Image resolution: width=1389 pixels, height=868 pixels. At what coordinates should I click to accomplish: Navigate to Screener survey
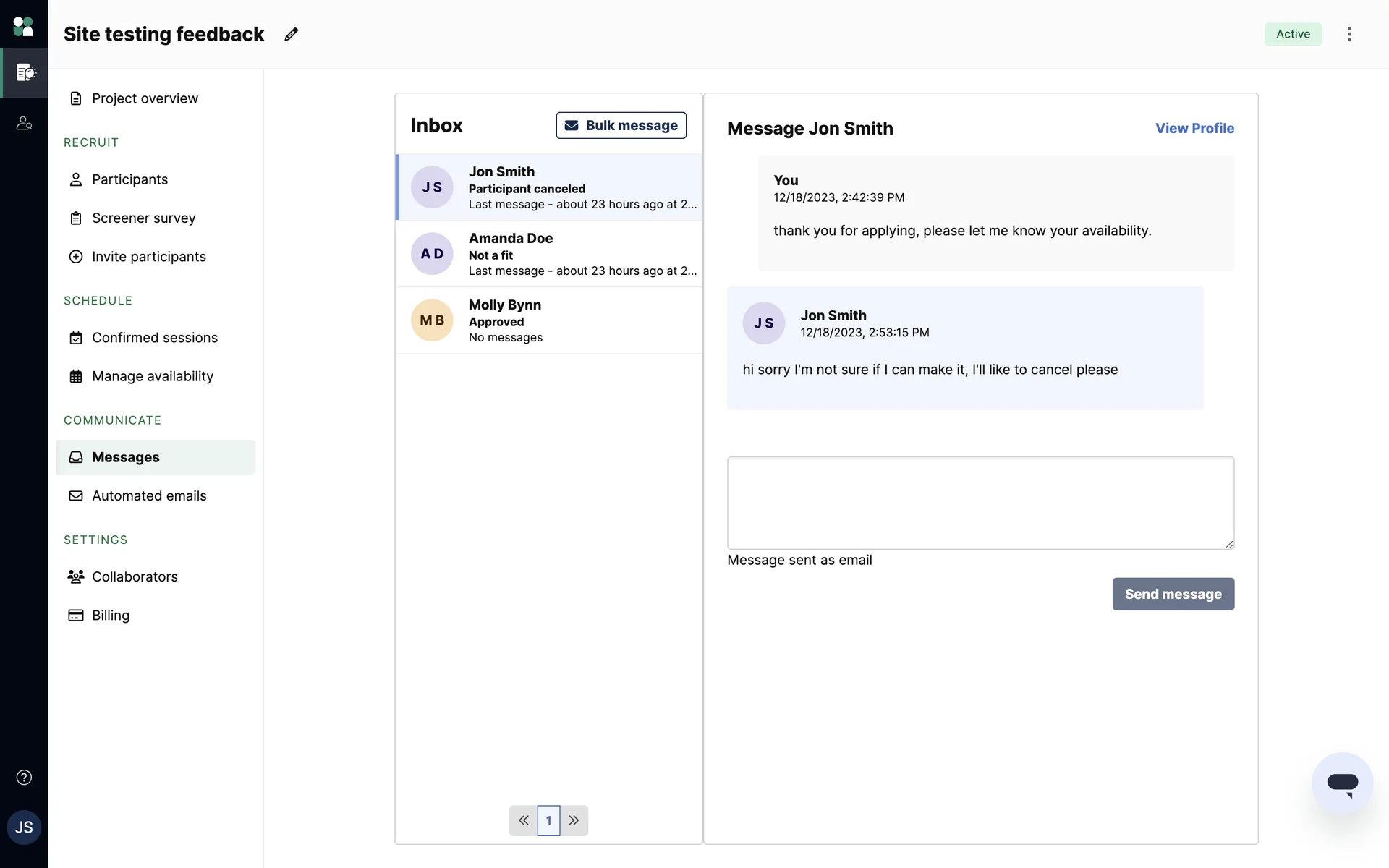(x=143, y=218)
